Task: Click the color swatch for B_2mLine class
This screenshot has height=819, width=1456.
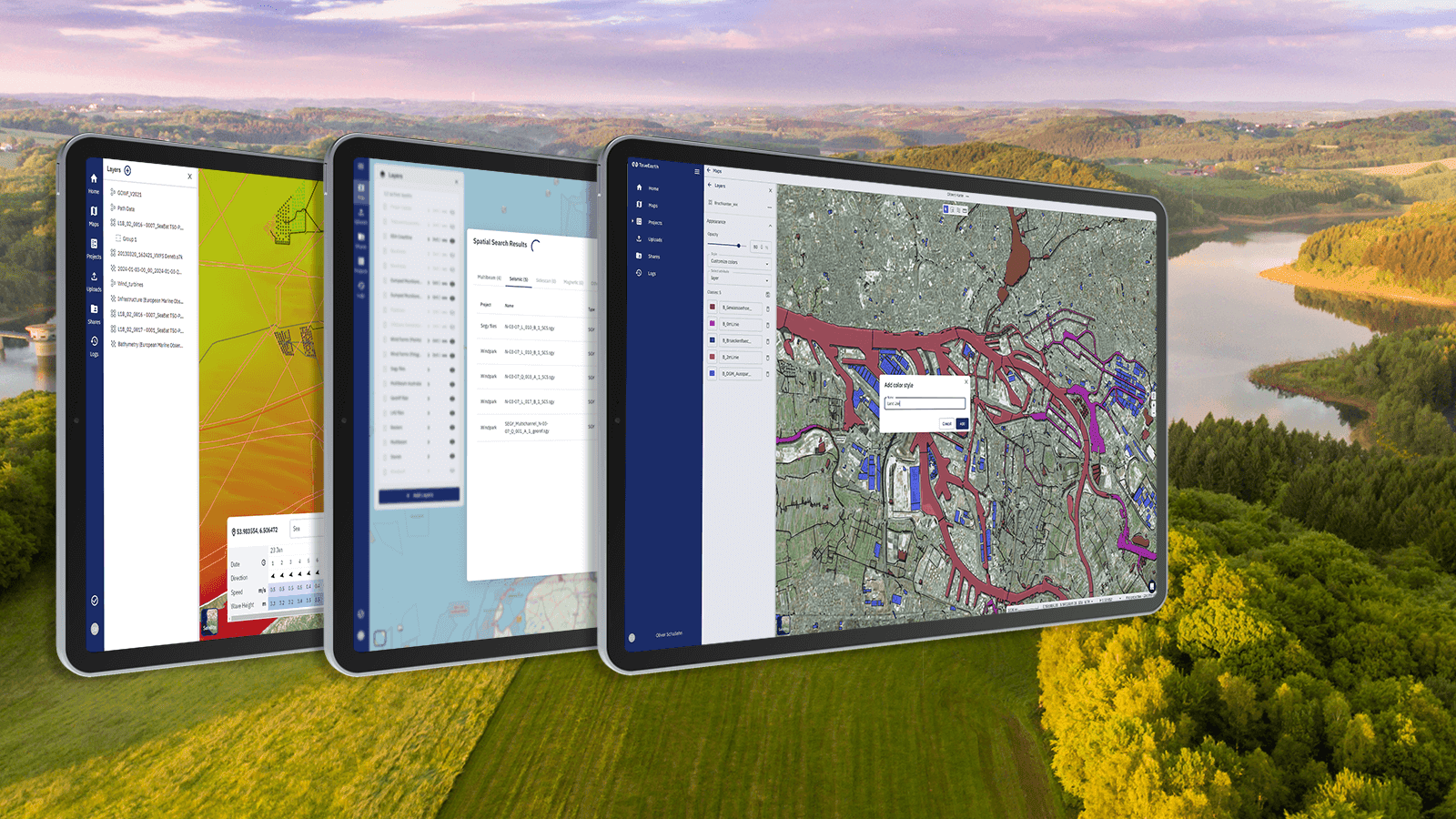Action: [x=712, y=357]
